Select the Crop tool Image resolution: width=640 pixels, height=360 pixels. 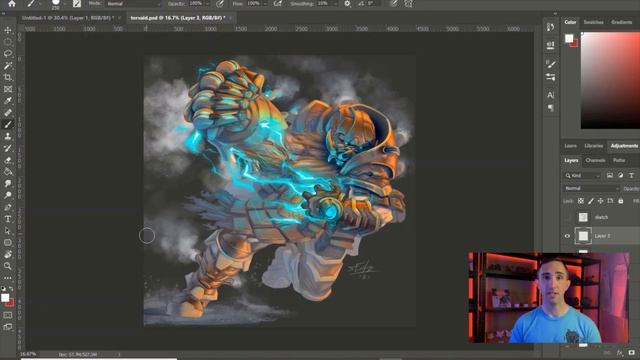tap(8, 78)
